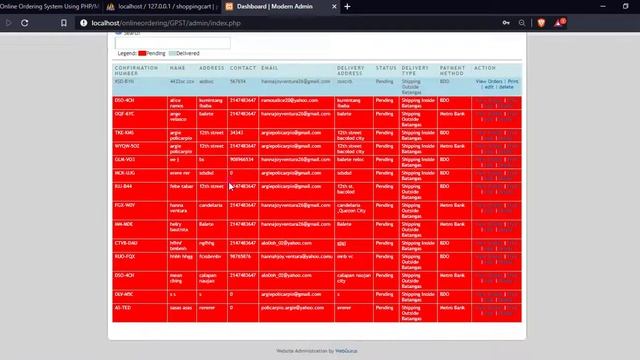
Task: Open the site info icon before localhost
Action: 84,23
